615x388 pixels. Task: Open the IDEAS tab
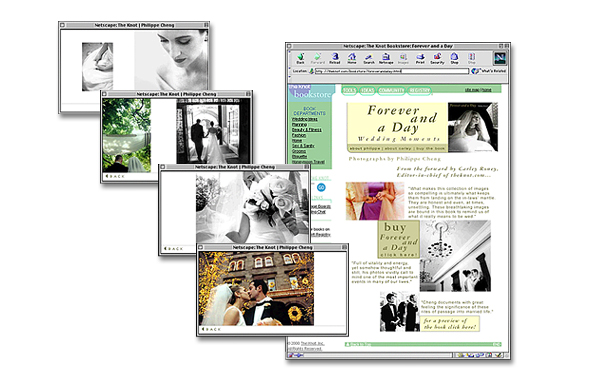point(367,90)
